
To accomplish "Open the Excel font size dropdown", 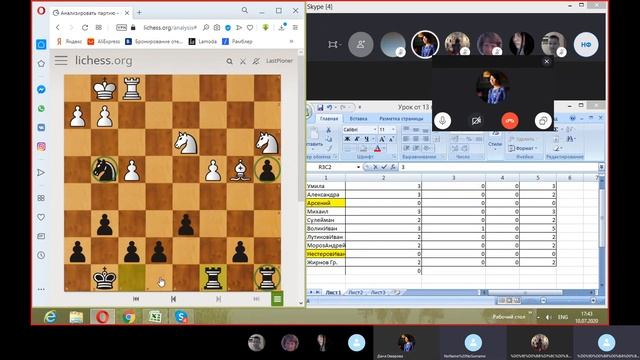I will click(393, 129).
